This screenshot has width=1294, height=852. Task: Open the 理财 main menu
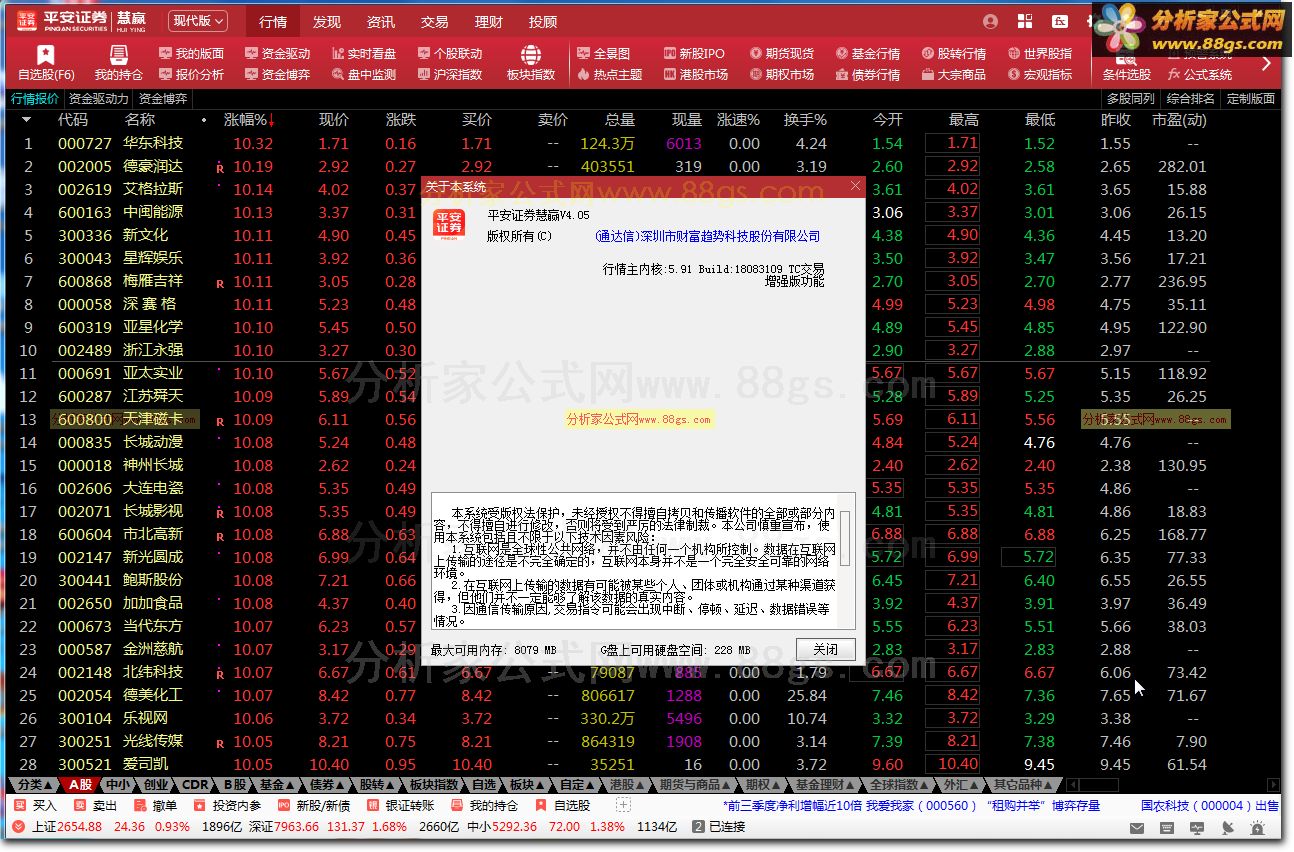tap(489, 22)
